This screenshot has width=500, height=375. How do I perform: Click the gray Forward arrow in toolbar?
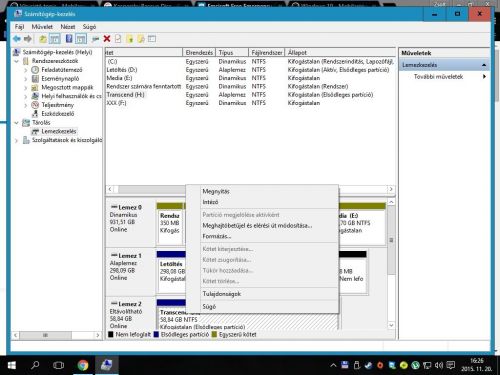28,39
